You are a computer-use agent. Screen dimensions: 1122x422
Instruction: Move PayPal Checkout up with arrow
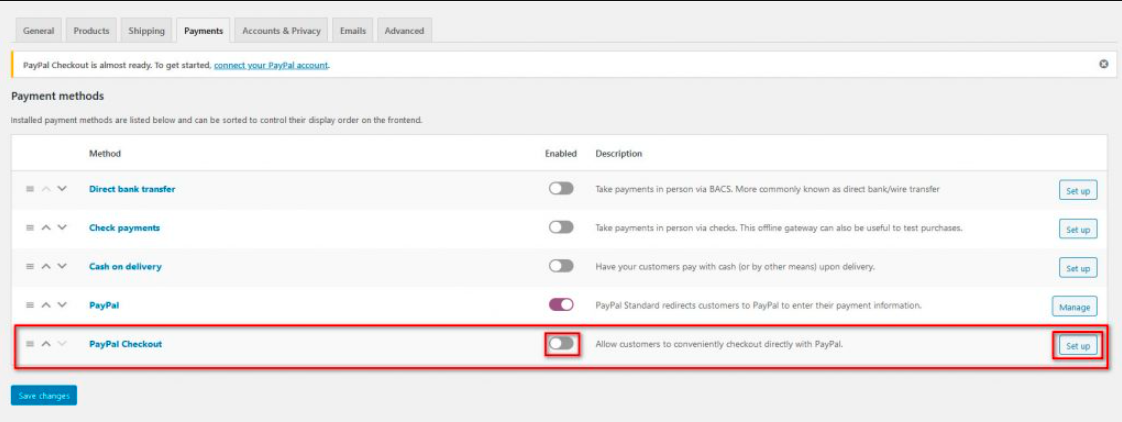(46, 344)
